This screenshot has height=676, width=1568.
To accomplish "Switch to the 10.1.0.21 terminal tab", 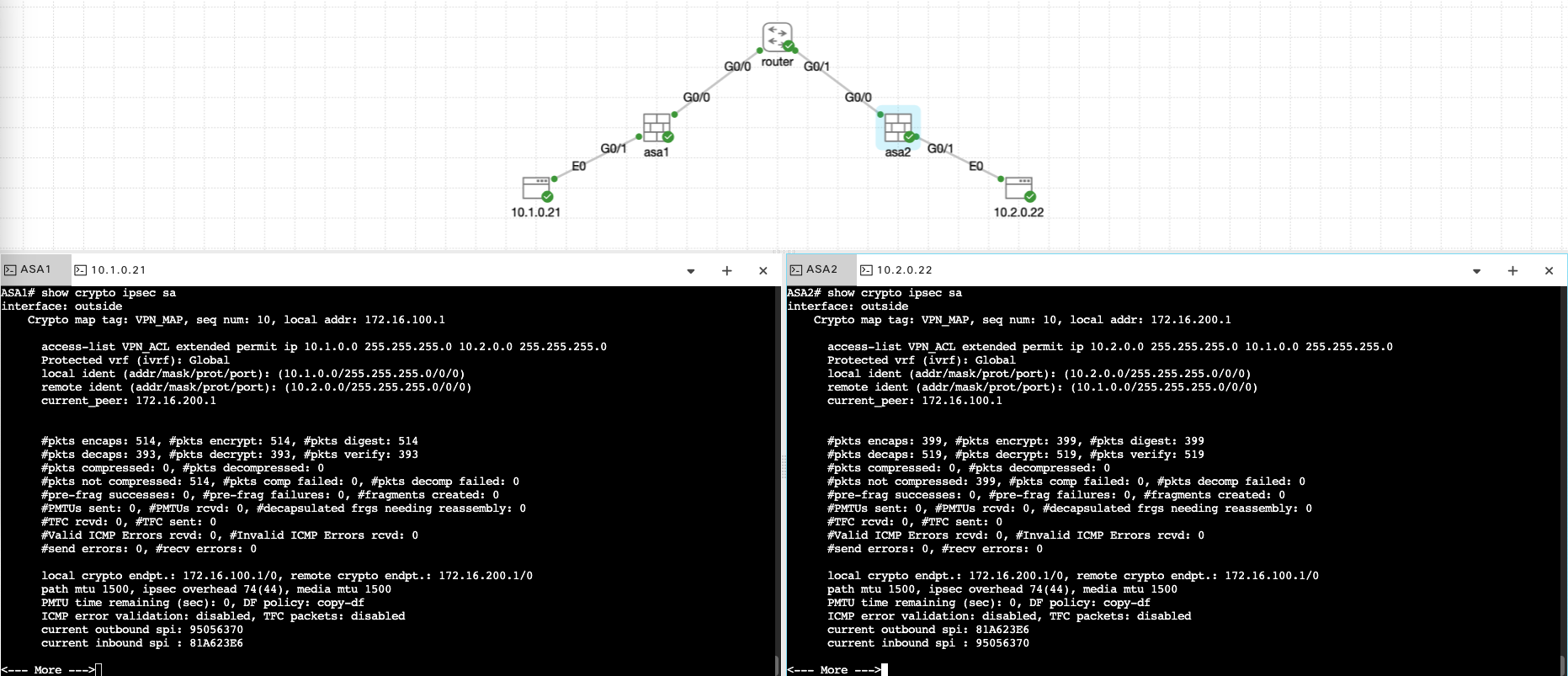I will (118, 269).
